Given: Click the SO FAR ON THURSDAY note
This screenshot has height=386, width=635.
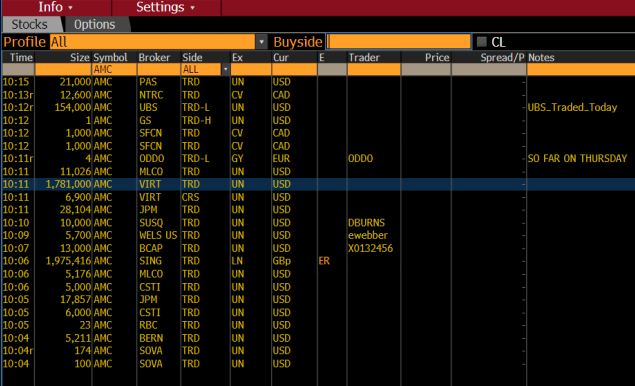Looking at the screenshot, I should (577, 158).
